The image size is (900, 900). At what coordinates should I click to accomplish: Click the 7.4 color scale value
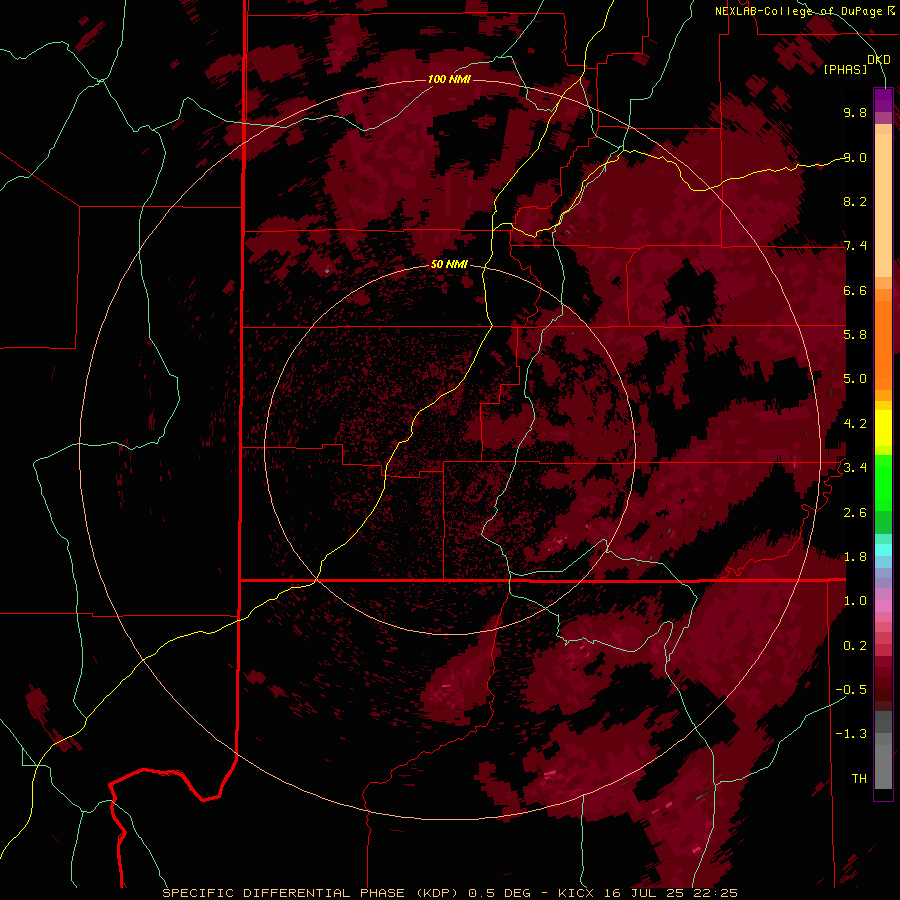tap(855, 246)
